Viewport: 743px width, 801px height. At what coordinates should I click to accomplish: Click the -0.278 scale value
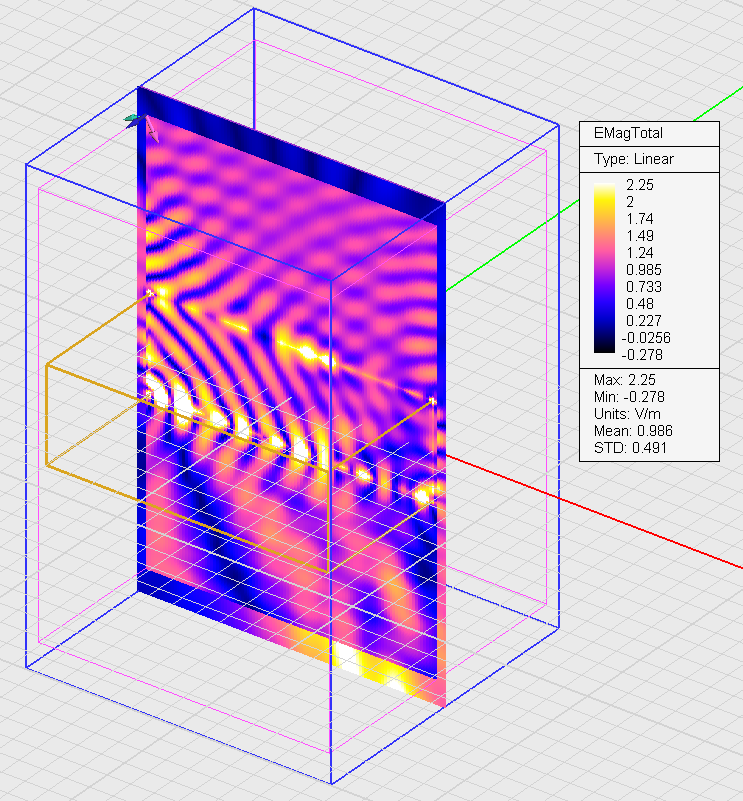(642, 354)
